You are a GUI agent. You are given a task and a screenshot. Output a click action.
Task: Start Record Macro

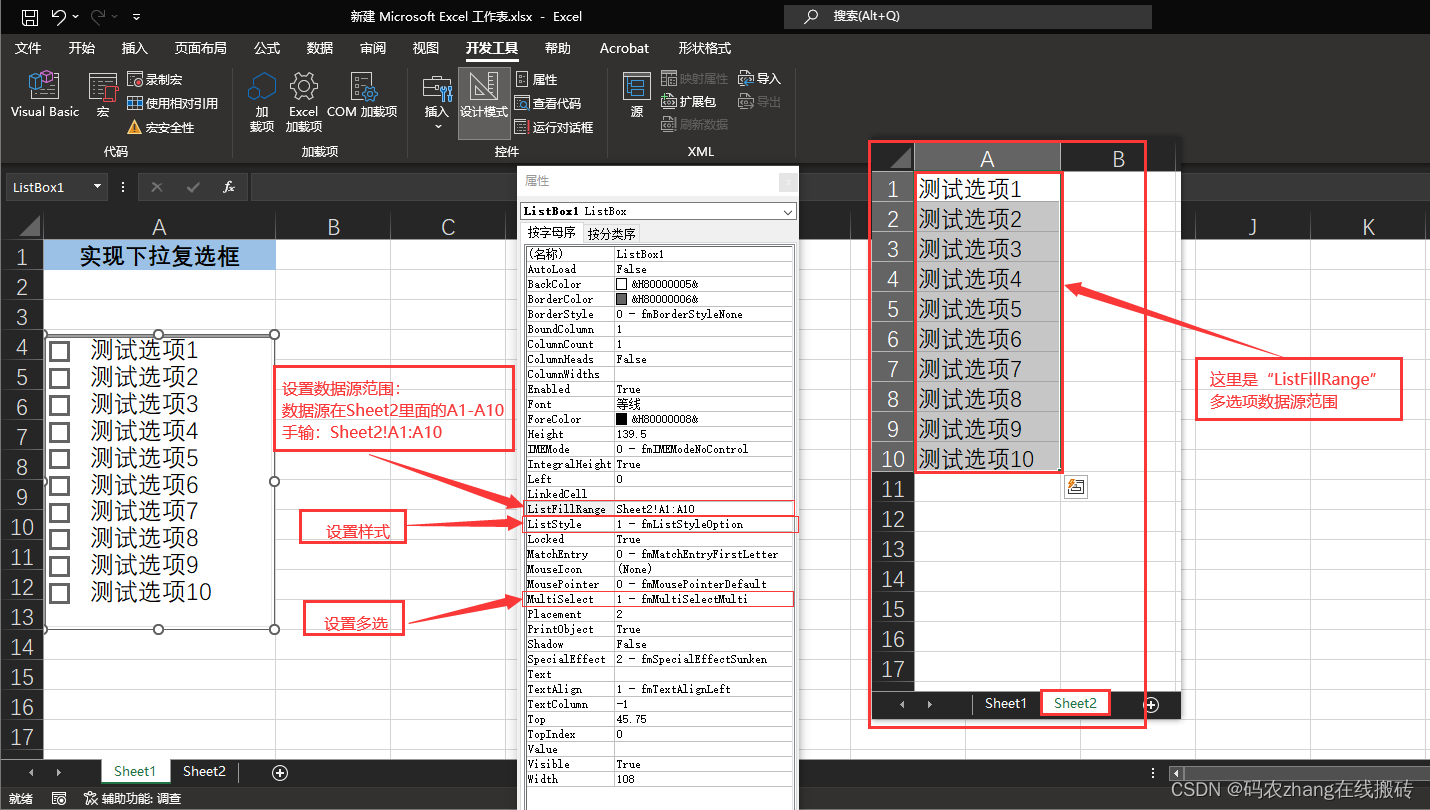[155, 79]
